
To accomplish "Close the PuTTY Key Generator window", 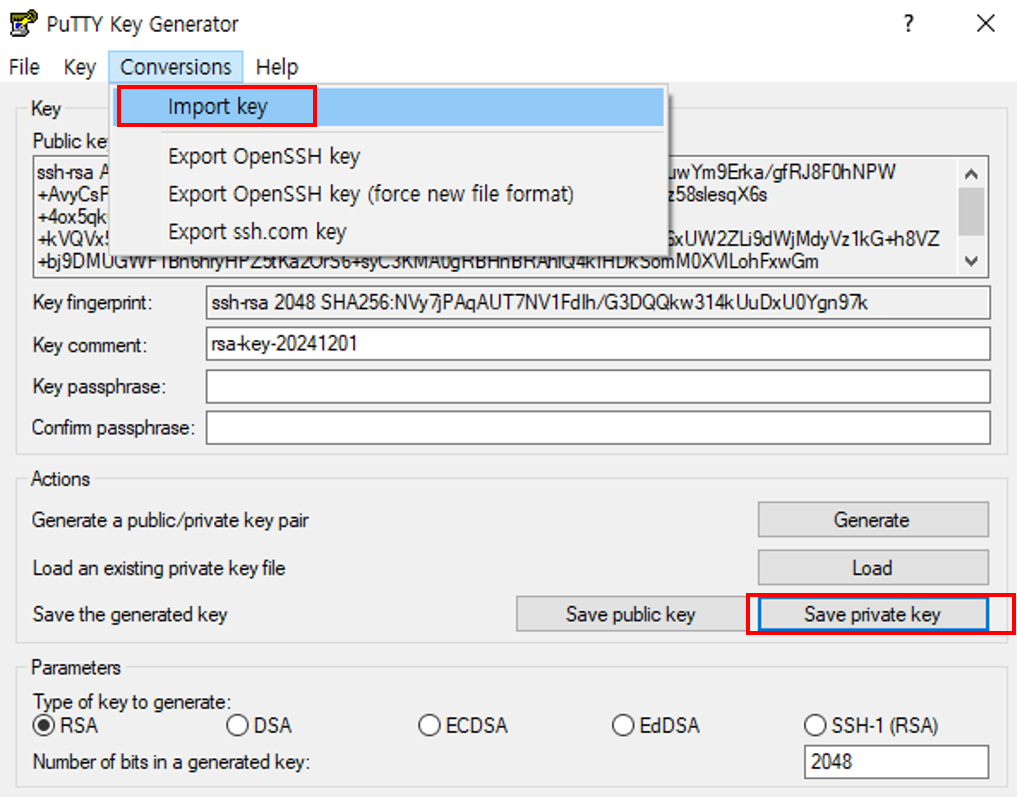I will (x=985, y=23).
